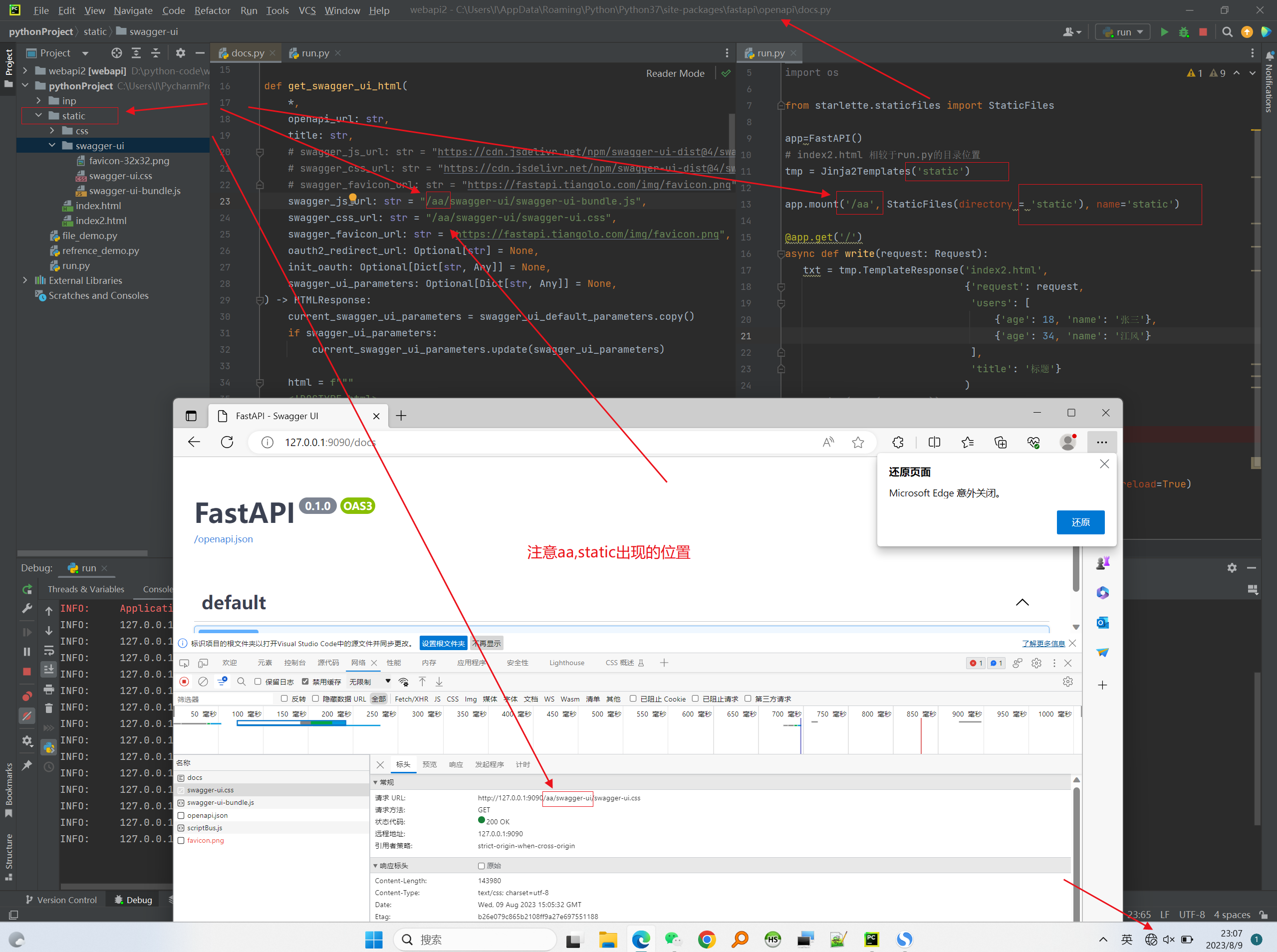Open the /openapi.json link
The height and width of the screenshot is (952, 1277).
pyautogui.click(x=224, y=539)
